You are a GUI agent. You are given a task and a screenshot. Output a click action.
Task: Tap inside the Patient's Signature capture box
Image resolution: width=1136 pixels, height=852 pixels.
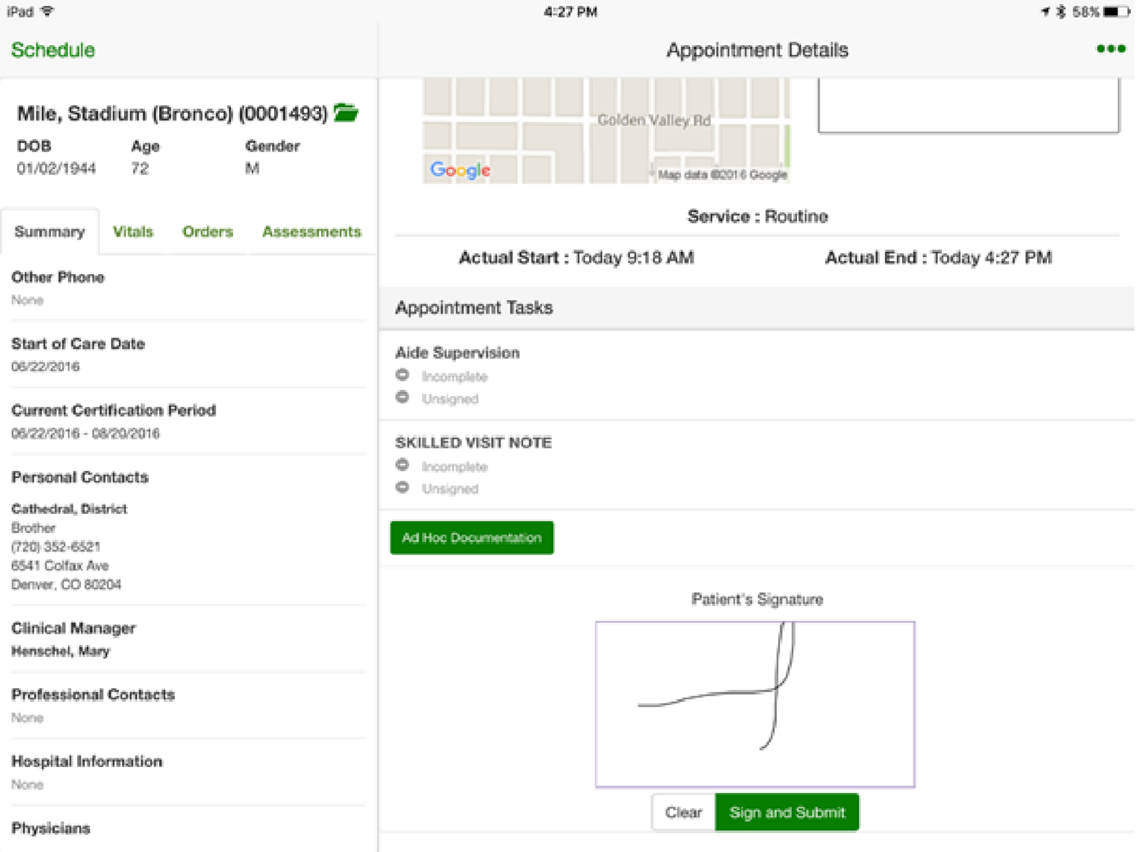point(755,702)
